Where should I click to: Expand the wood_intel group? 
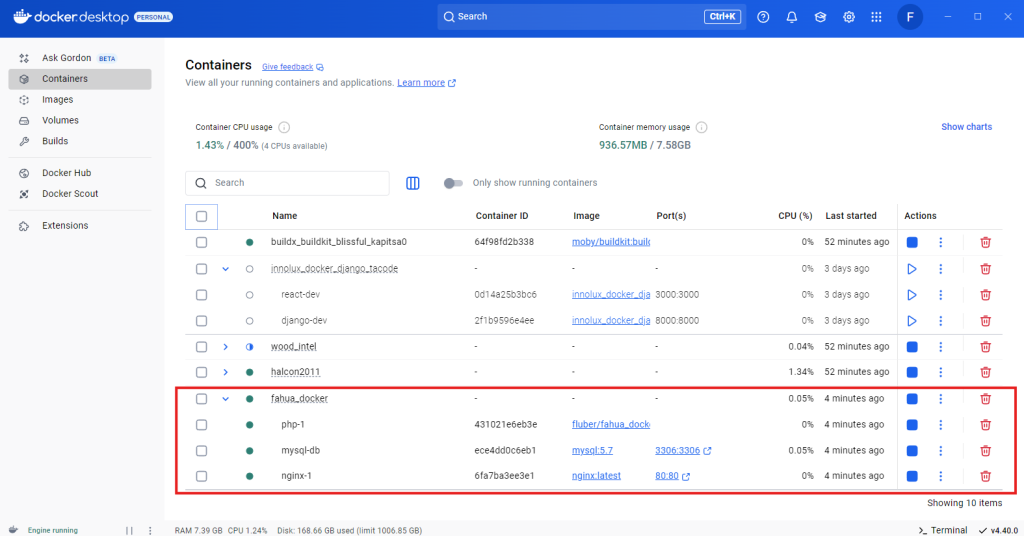click(225, 347)
